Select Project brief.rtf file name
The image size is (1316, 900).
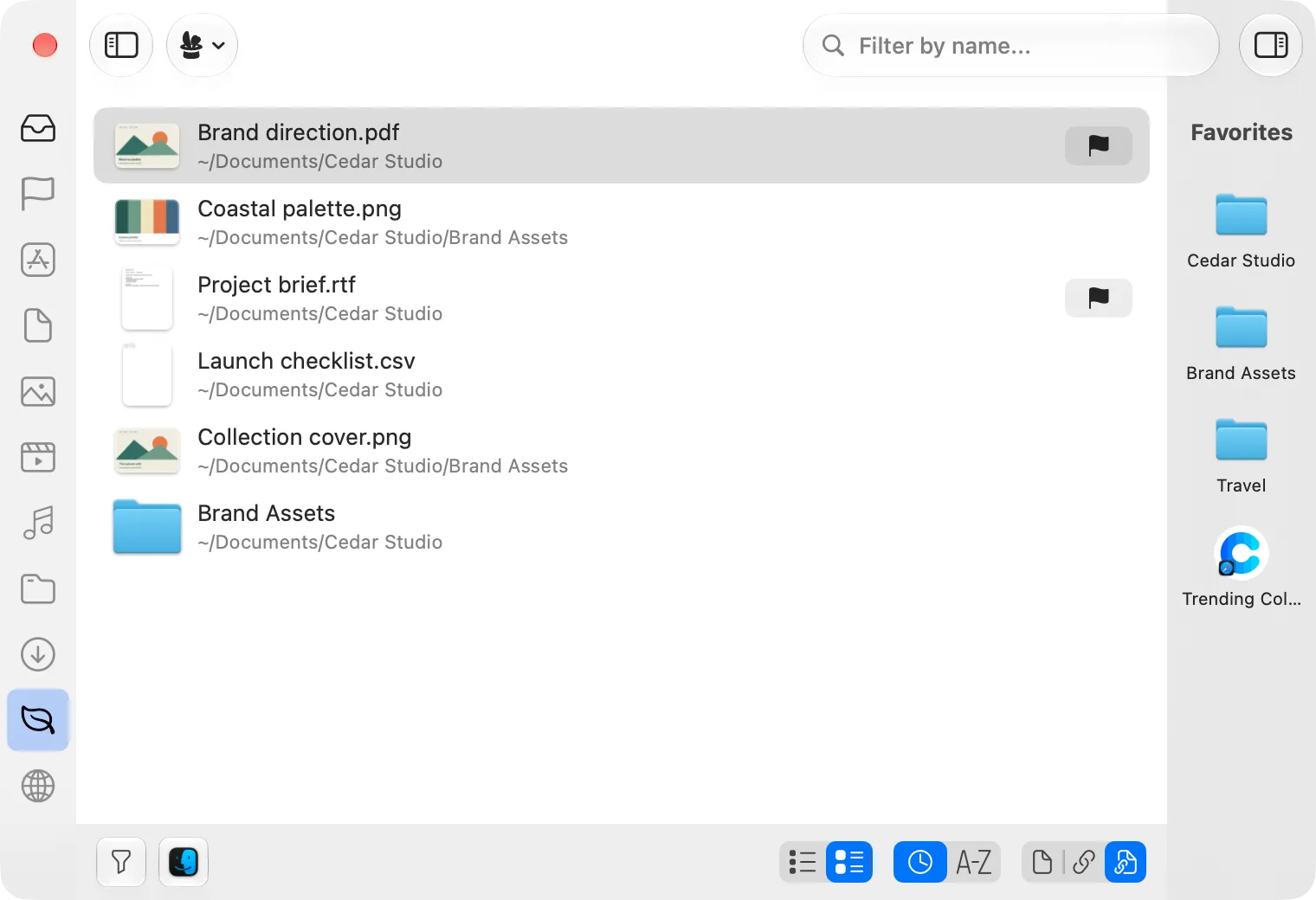(276, 285)
